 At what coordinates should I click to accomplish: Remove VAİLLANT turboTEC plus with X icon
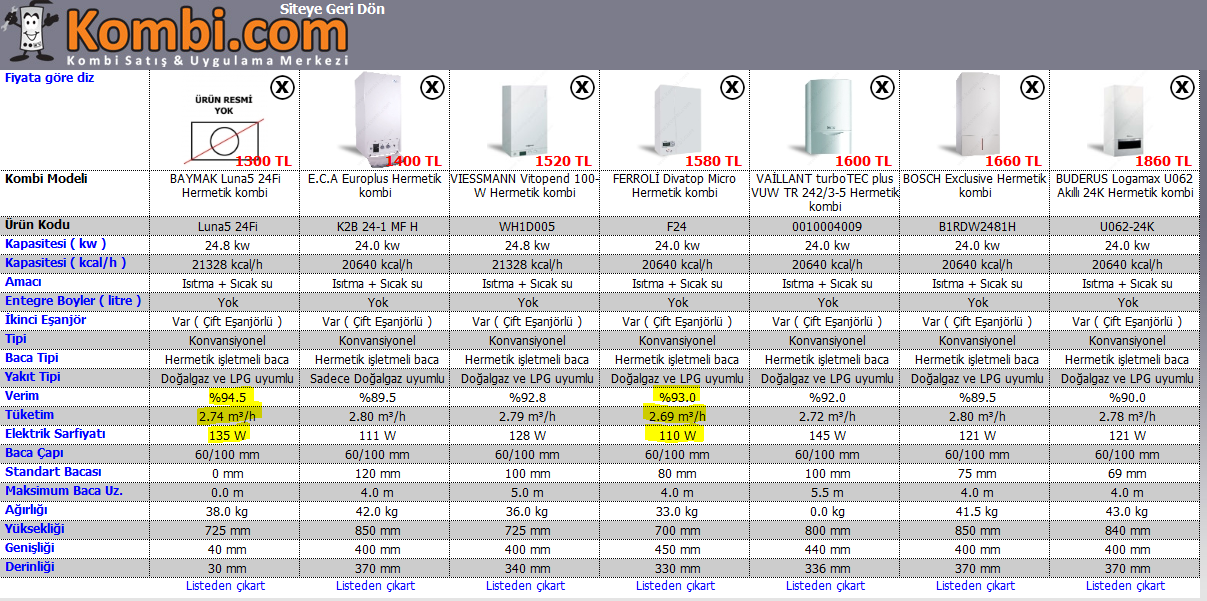(x=882, y=88)
